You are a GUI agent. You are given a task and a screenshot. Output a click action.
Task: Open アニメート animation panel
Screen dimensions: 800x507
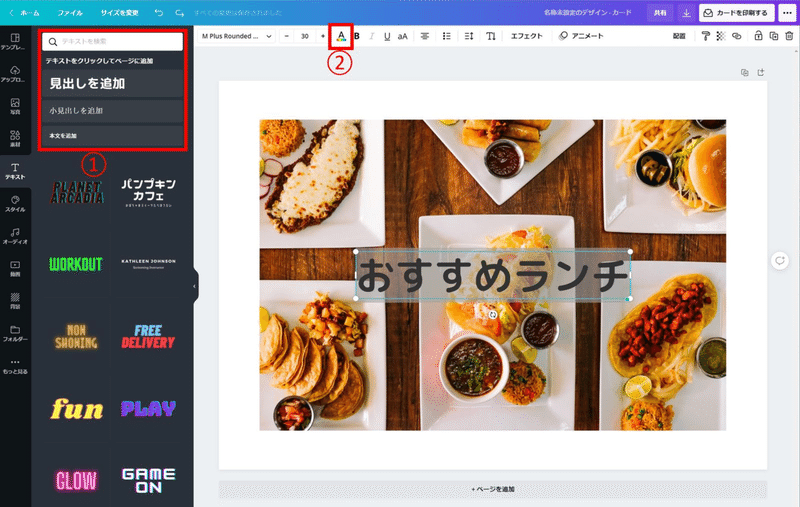click(581, 36)
